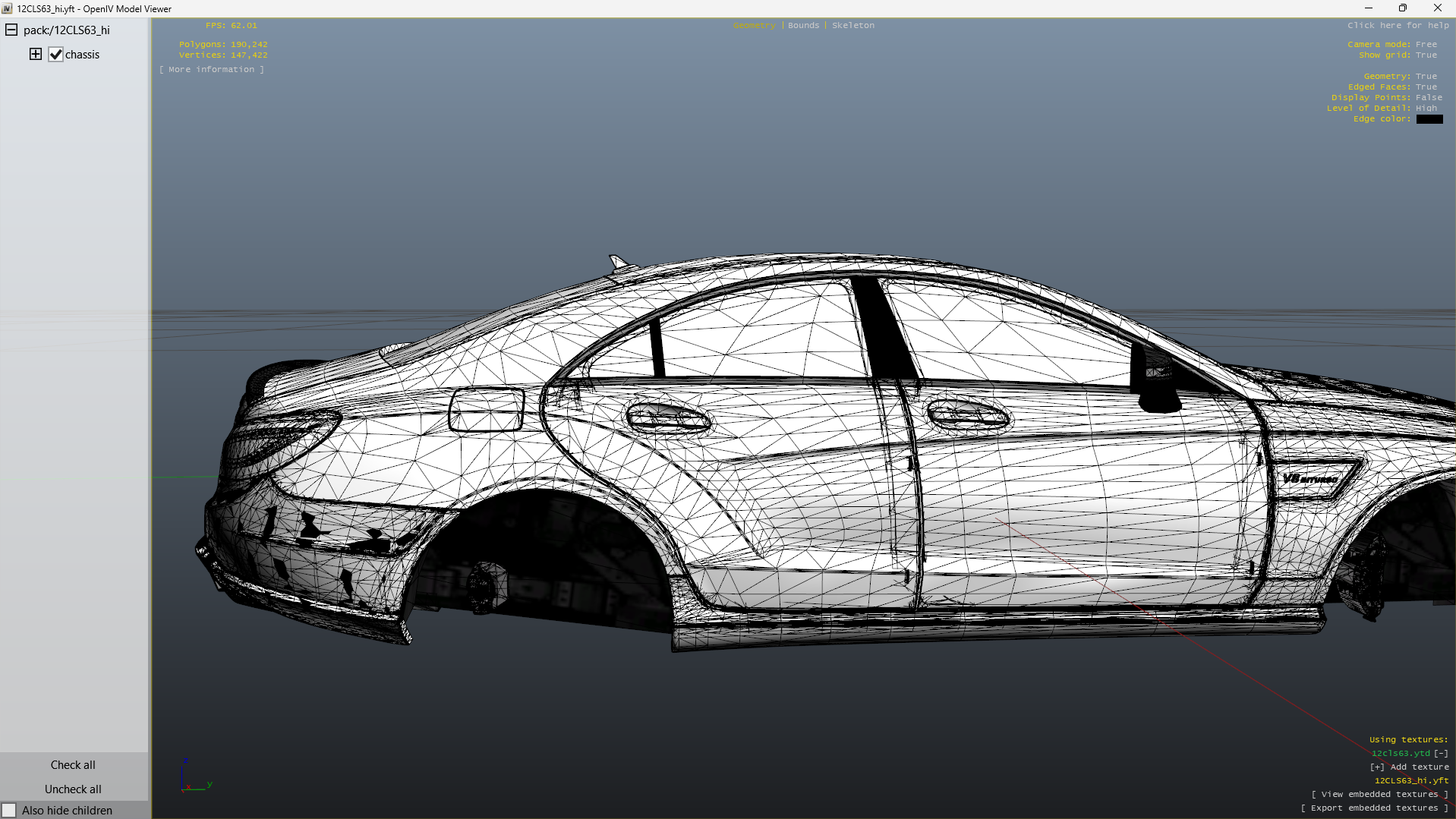Click the XYZ axis gizmo
This screenshot has height=819, width=1456.
tap(196, 775)
